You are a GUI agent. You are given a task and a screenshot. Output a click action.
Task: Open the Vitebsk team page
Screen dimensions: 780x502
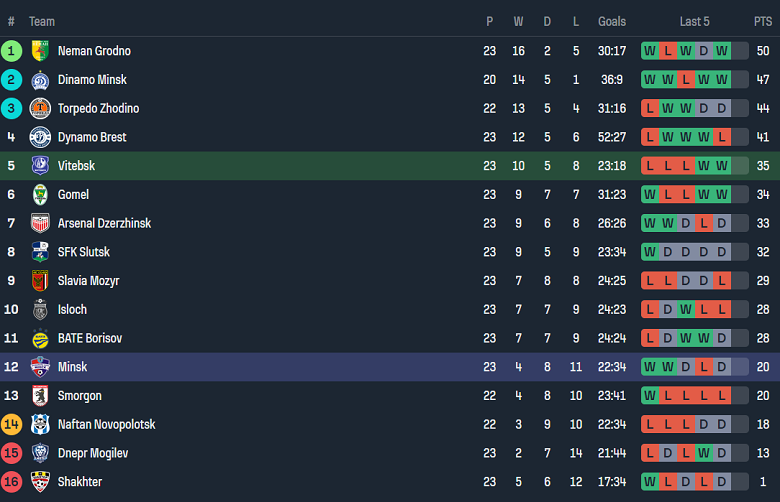(77, 166)
